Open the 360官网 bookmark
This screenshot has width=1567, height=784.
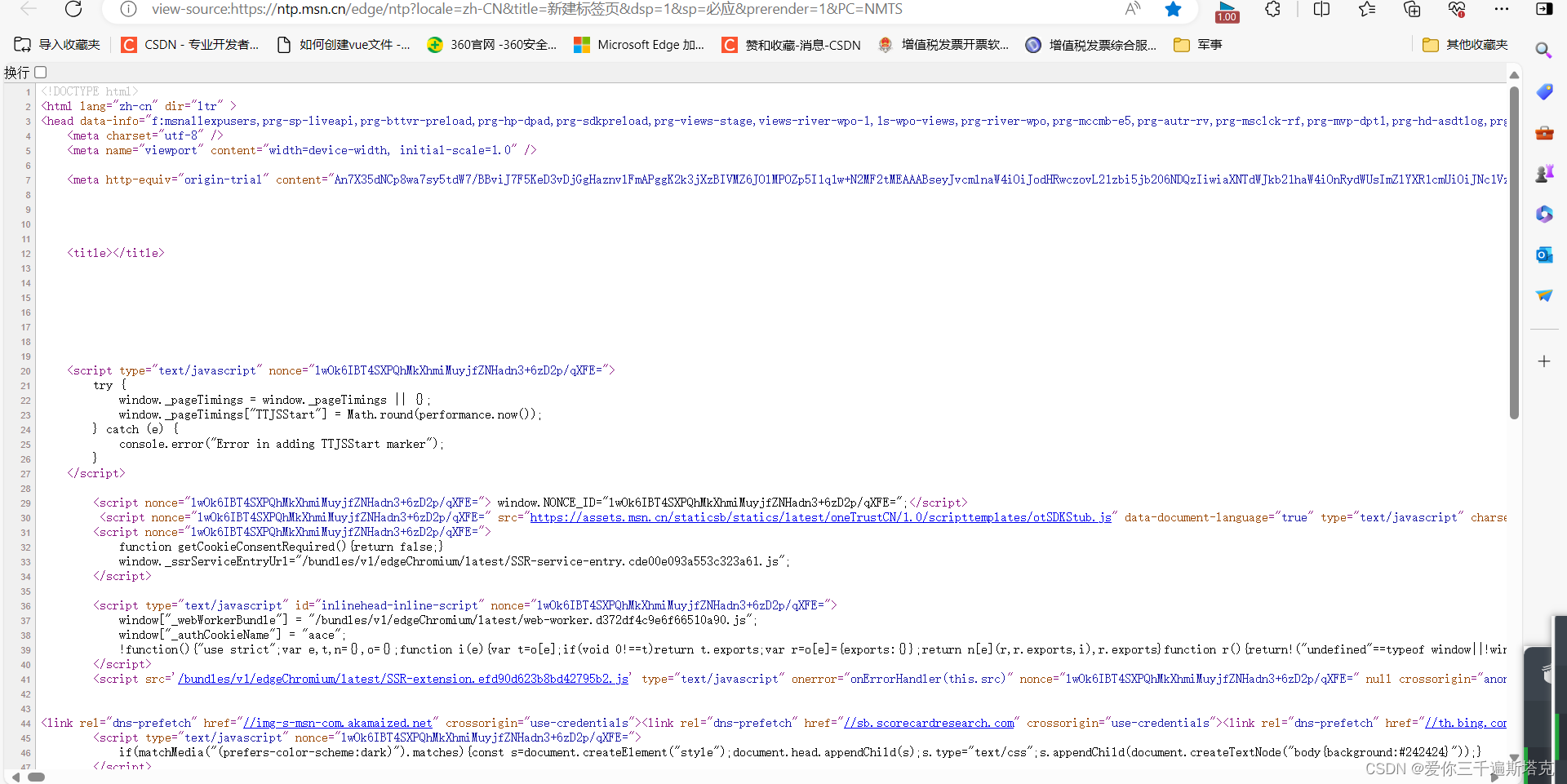[492, 45]
